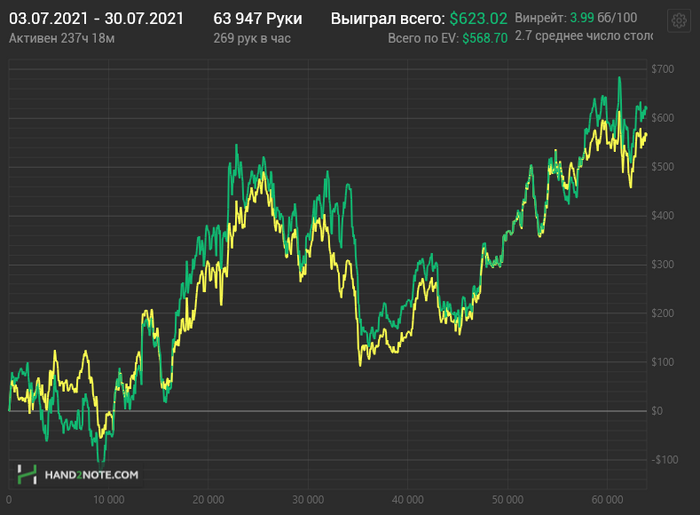Screen dimensions: 700x515
Task: Click the $700 y-axis label
Action: click(662, 69)
